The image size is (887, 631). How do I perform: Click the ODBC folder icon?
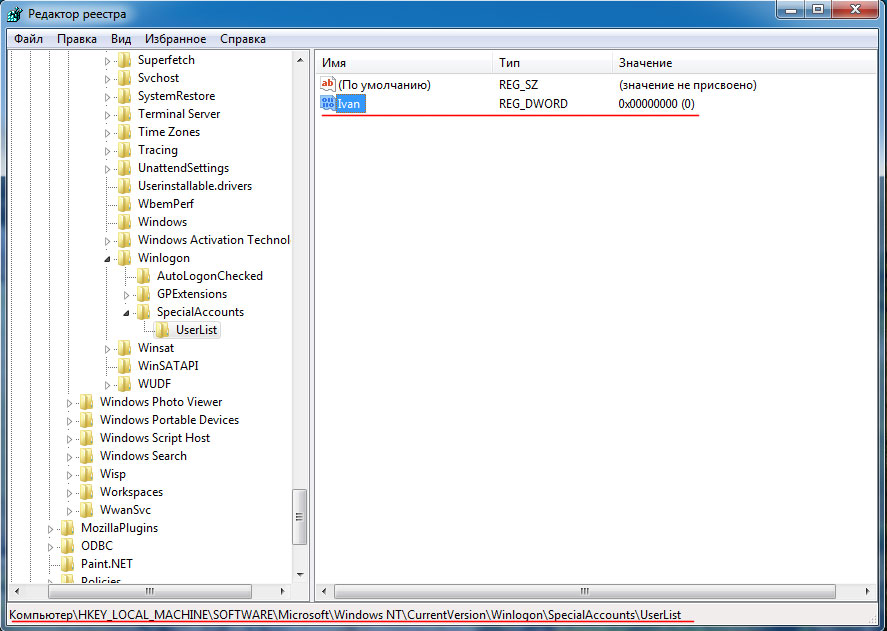68,546
